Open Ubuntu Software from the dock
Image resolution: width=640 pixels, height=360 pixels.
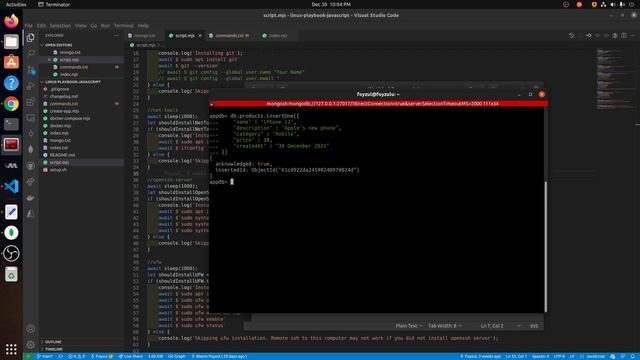click(x=11, y=62)
